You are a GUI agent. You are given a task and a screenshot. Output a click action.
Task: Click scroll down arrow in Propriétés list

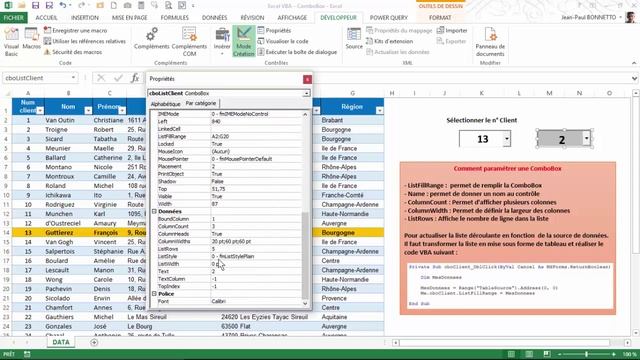click(x=305, y=303)
